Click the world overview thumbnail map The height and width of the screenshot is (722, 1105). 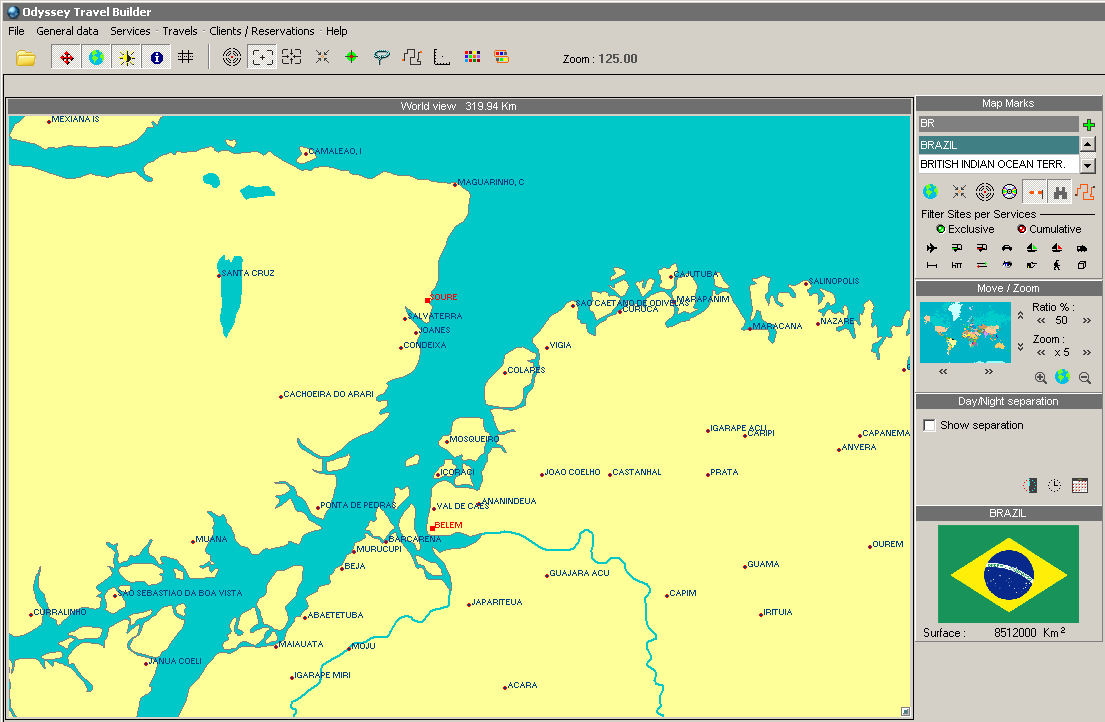pos(965,333)
